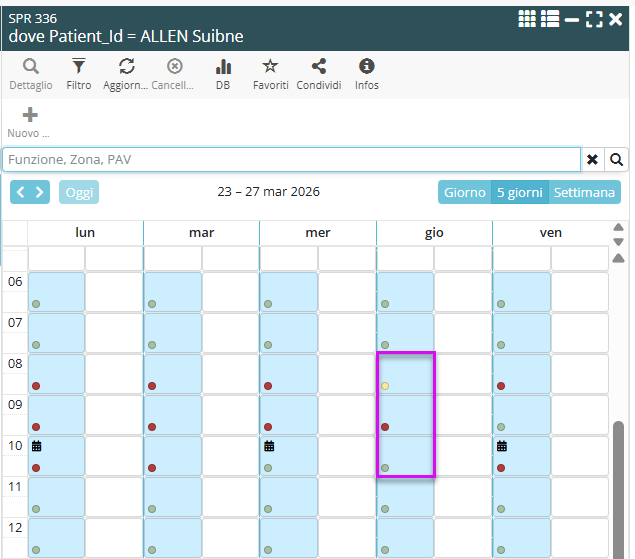Open the Infos icon
Image resolution: width=635 pixels, height=559 pixels.
click(x=367, y=67)
